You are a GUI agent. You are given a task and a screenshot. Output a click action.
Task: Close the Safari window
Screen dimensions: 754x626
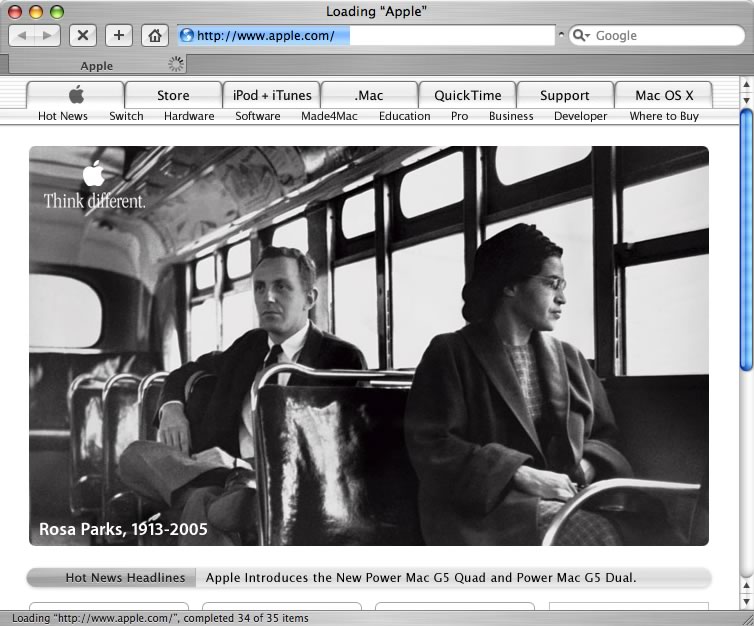[x=15, y=11]
